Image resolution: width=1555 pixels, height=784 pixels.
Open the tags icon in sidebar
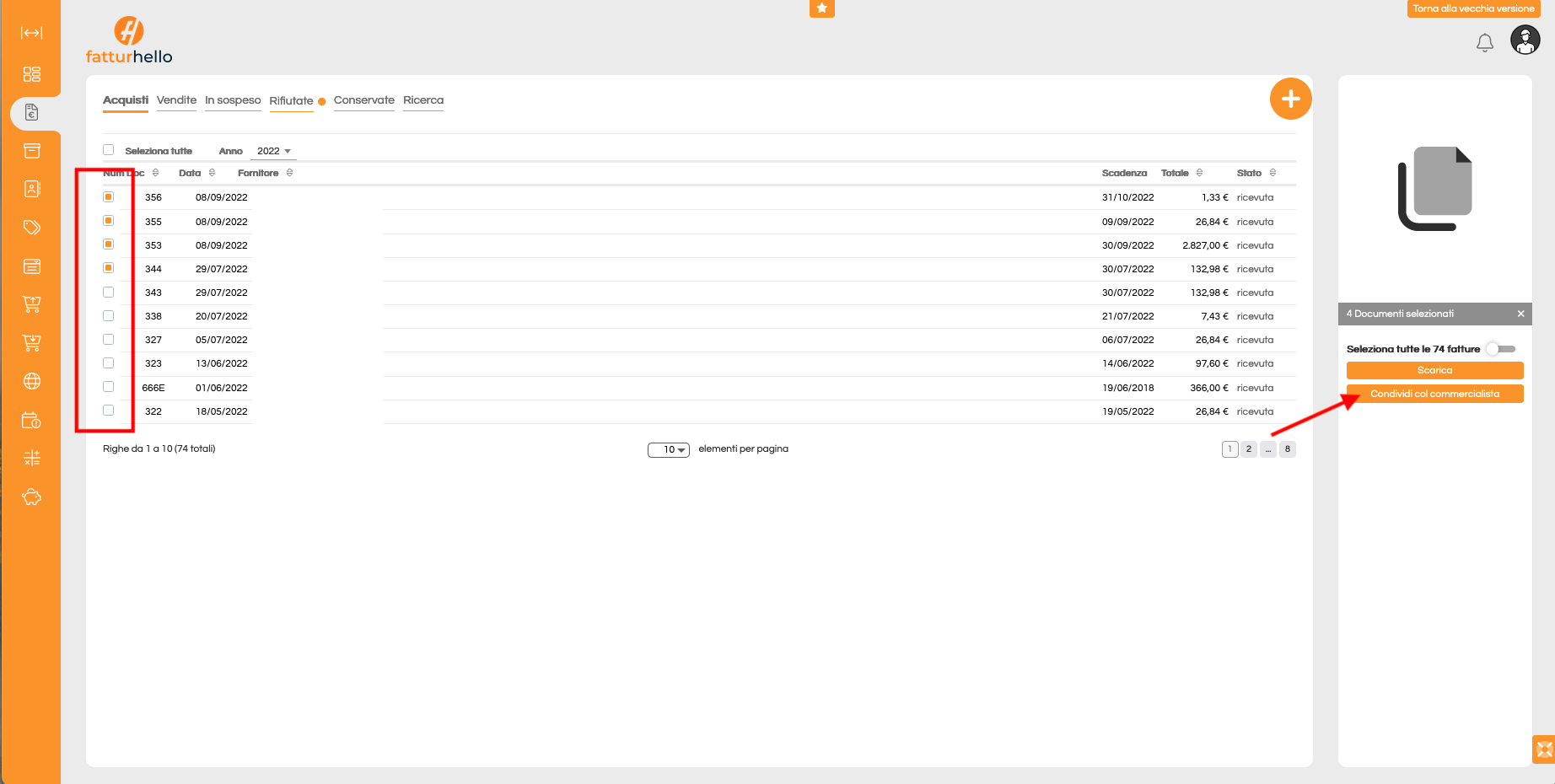pos(31,228)
